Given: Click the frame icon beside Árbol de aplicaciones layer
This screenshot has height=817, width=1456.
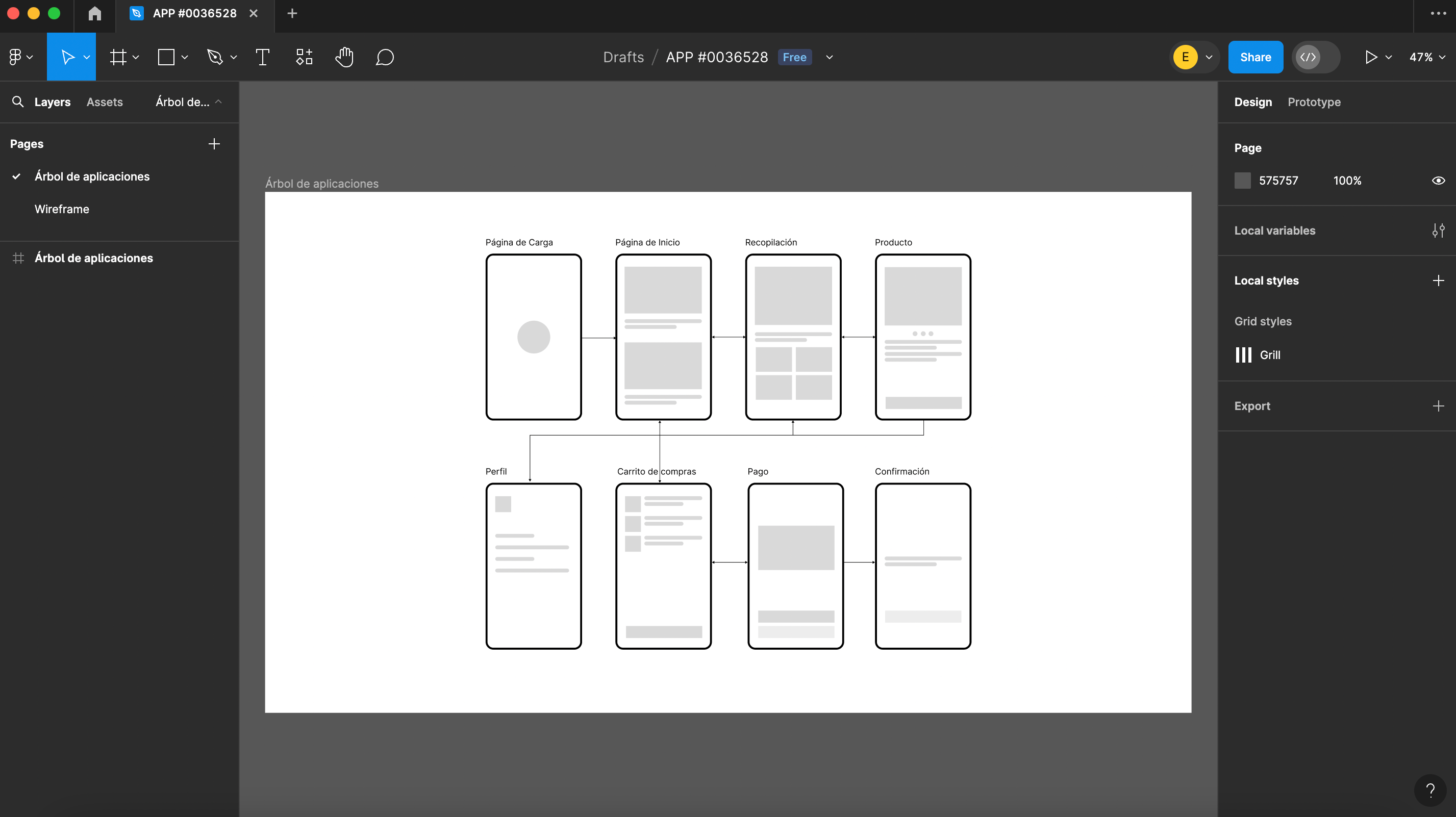Looking at the screenshot, I should click(x=18, y=258).
